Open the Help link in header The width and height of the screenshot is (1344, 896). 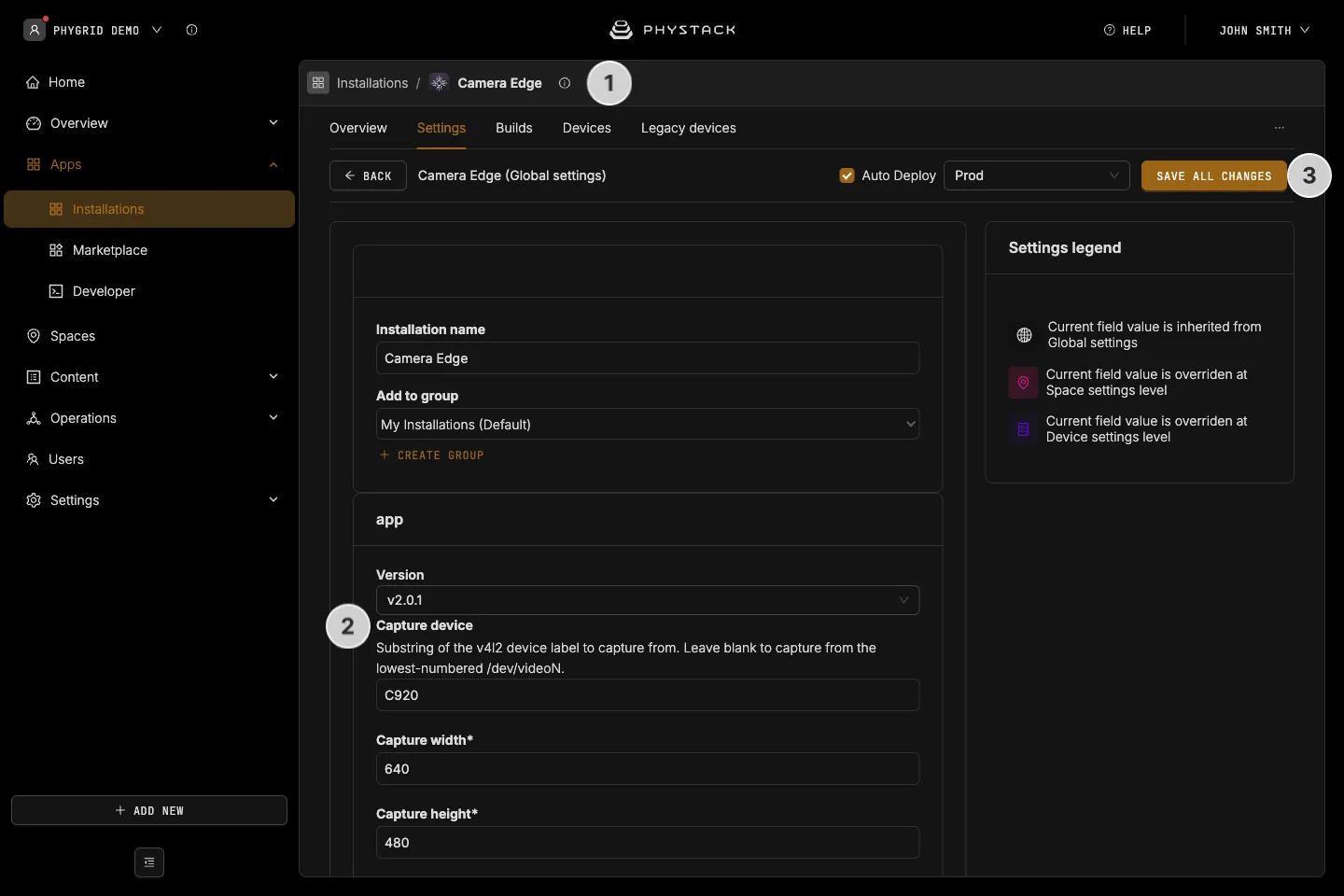1127,31
